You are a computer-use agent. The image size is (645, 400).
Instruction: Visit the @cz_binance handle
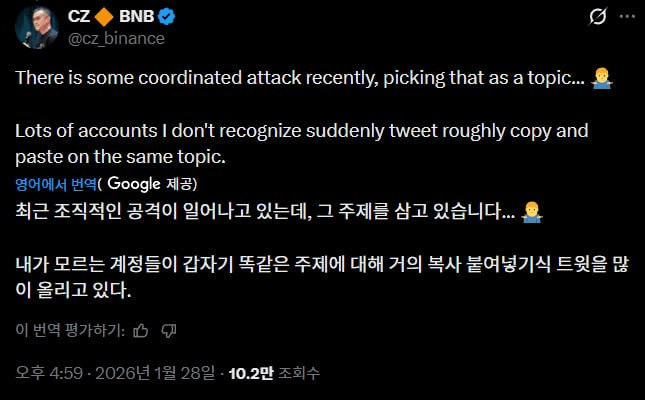[x=115, y=38]
